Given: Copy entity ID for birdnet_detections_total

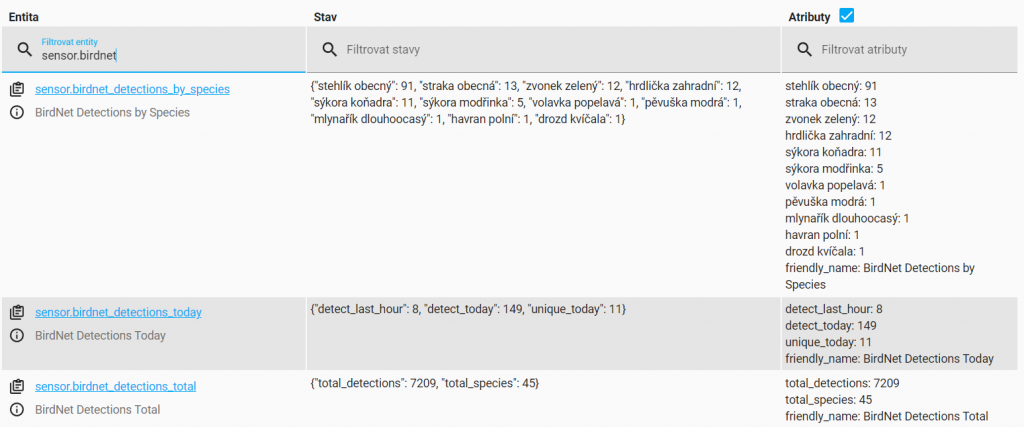Looking at the screenshot, I should pyautogui.click(x=18, y=387).
